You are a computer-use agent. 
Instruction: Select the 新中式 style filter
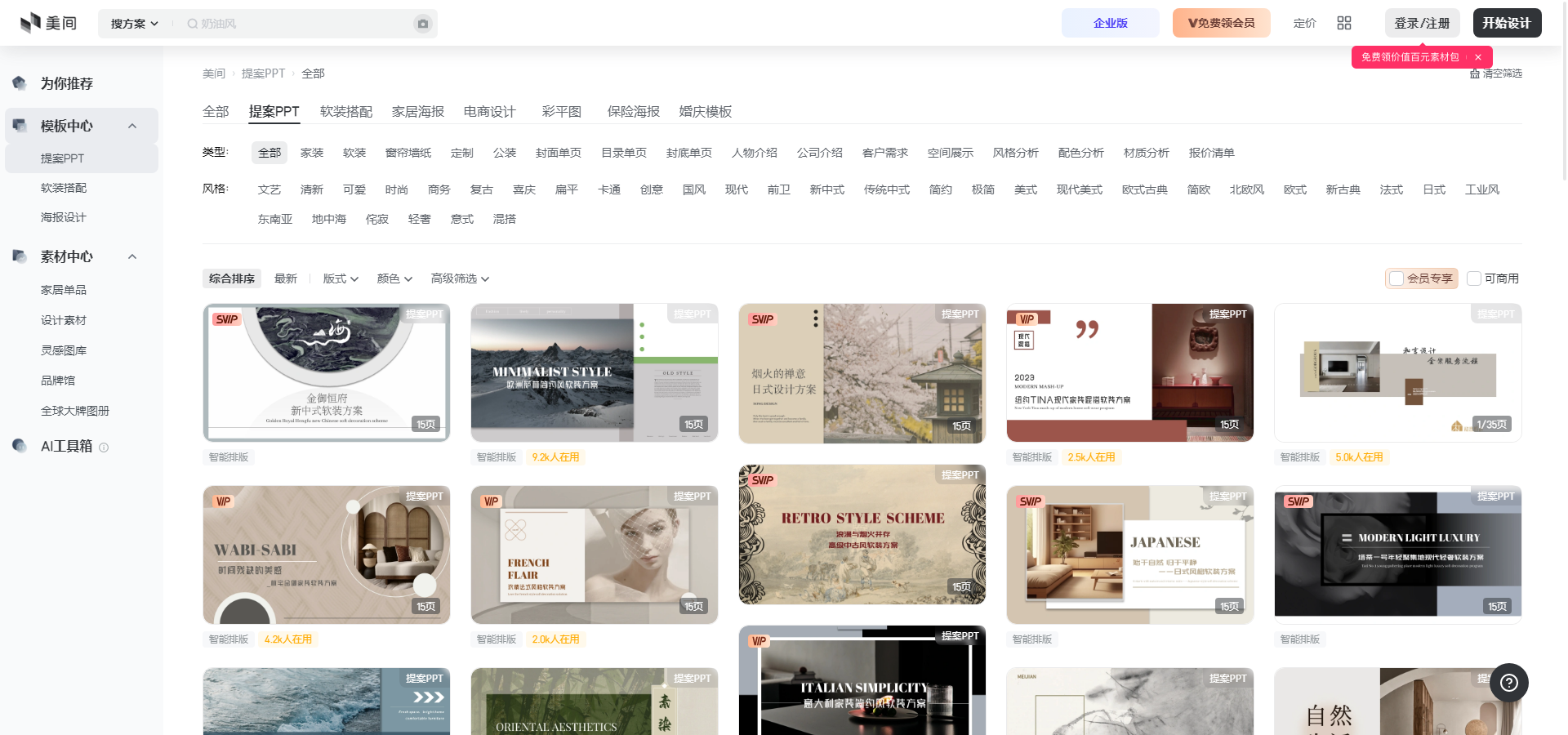[827, 189]
